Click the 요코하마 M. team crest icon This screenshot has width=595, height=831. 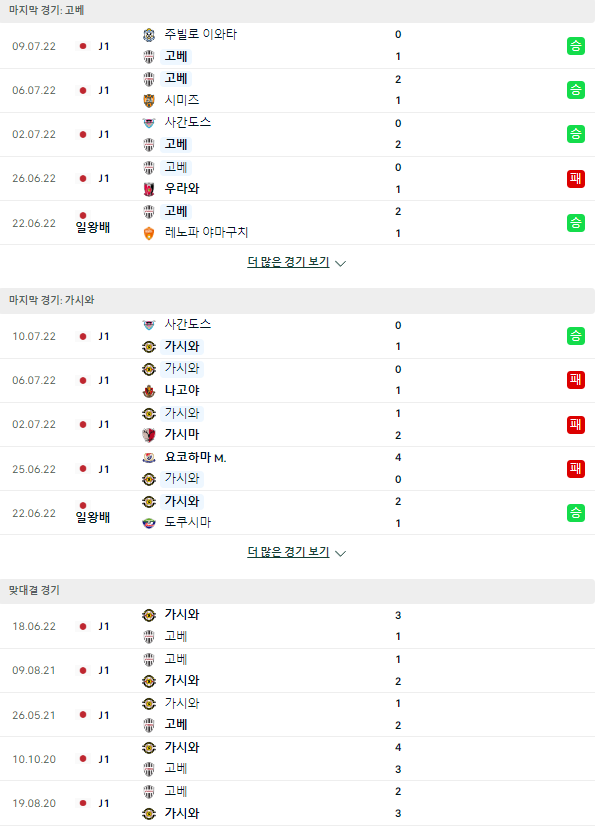coord(149,458)
